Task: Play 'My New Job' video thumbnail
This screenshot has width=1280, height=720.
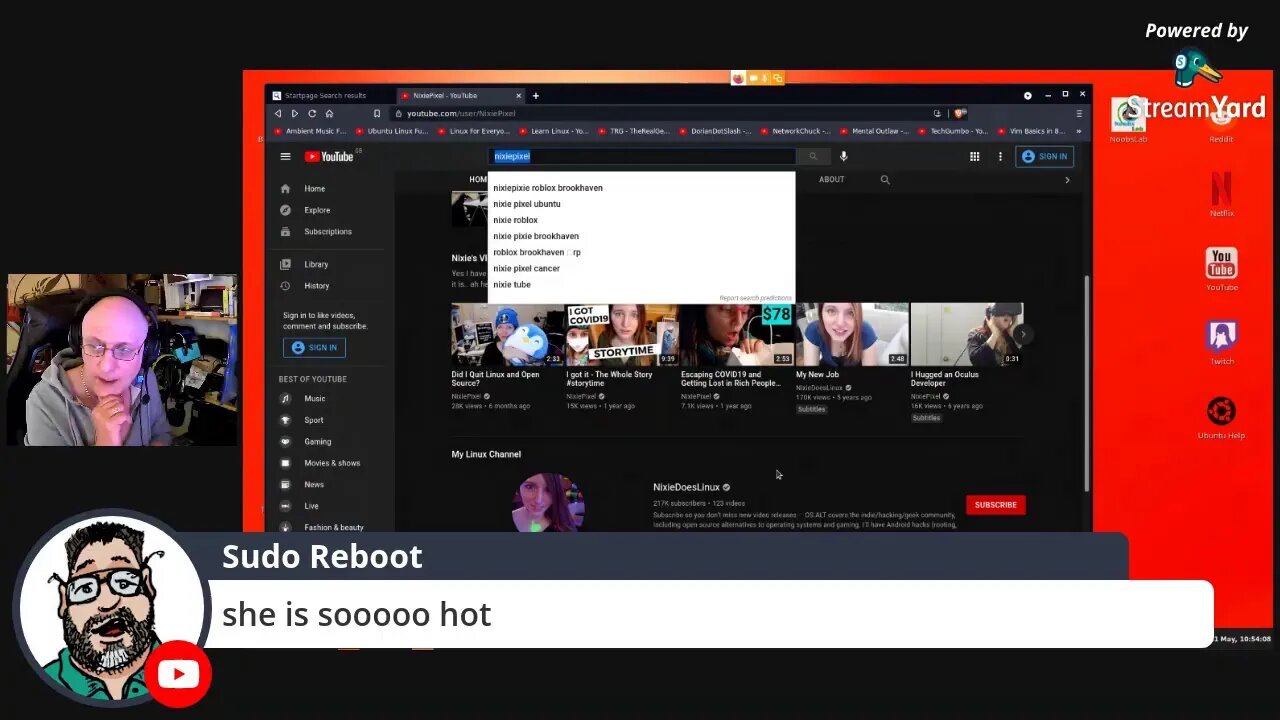Action: tap(852, 334)
